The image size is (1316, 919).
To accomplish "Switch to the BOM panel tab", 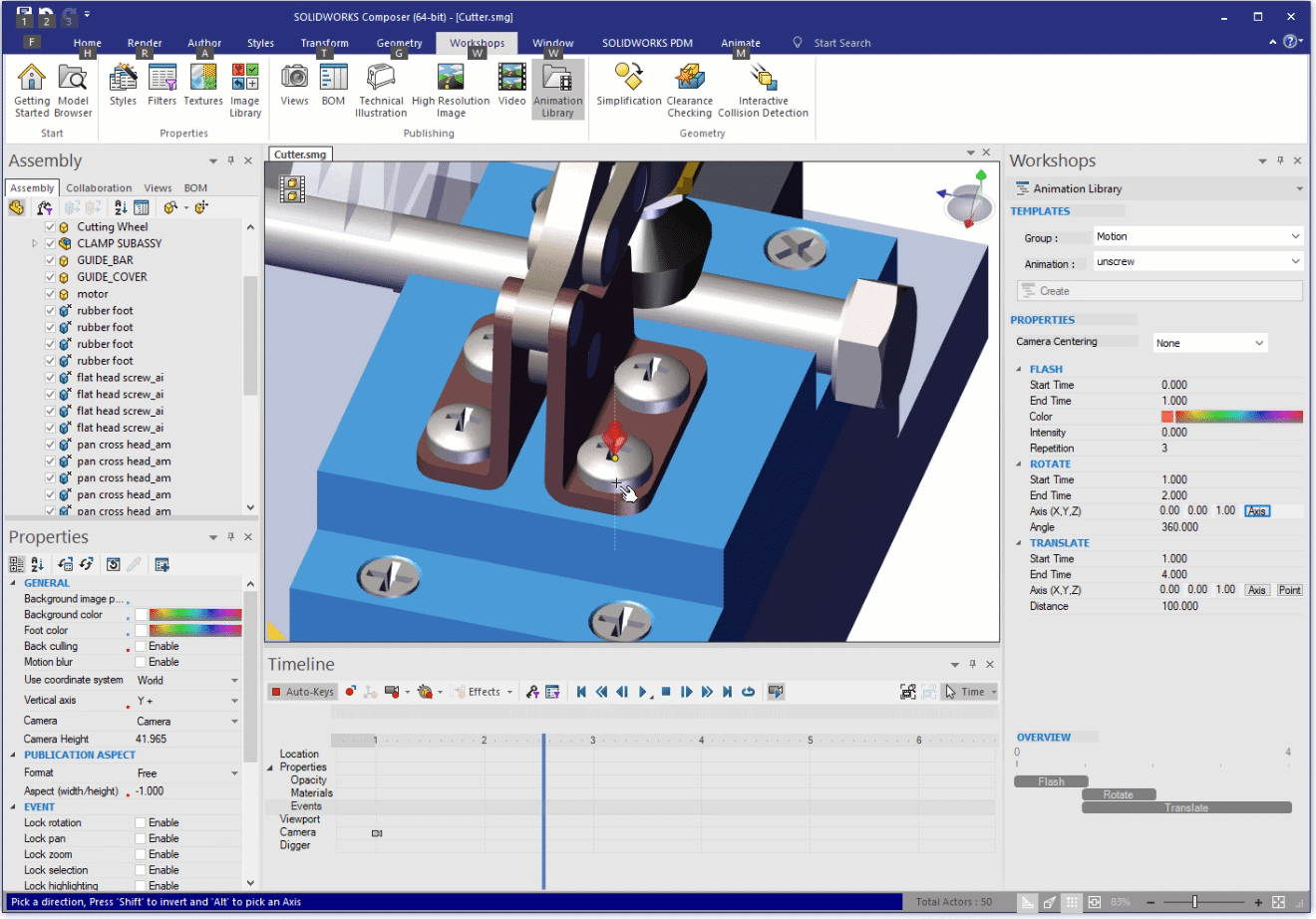I will [x=195, y=187].
